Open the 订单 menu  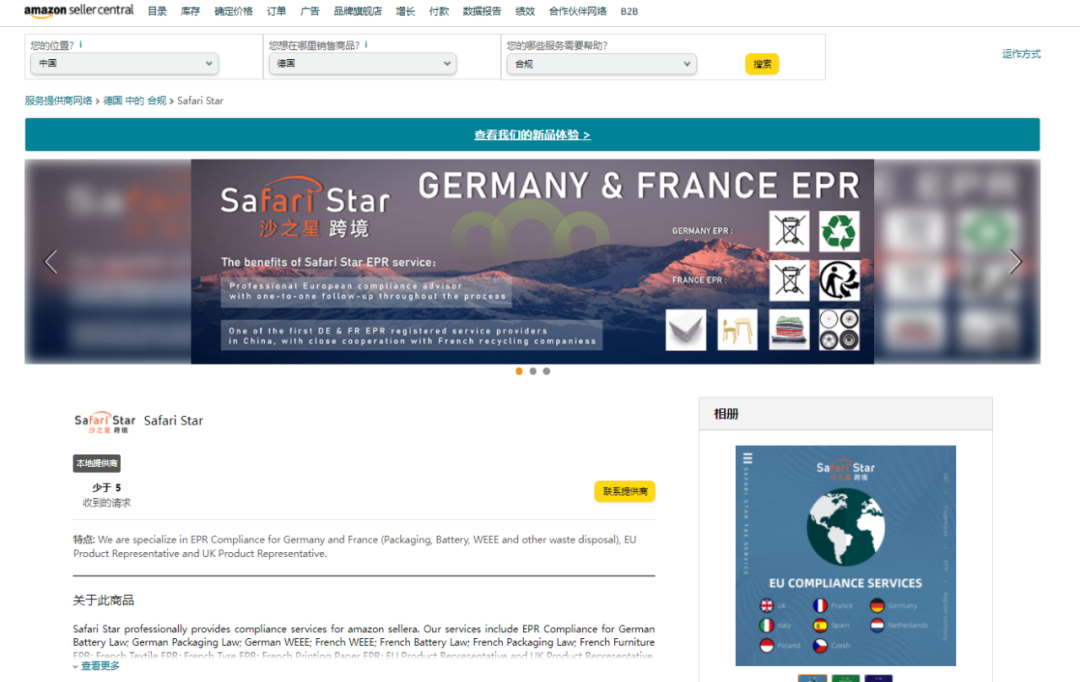click(276, 11)
